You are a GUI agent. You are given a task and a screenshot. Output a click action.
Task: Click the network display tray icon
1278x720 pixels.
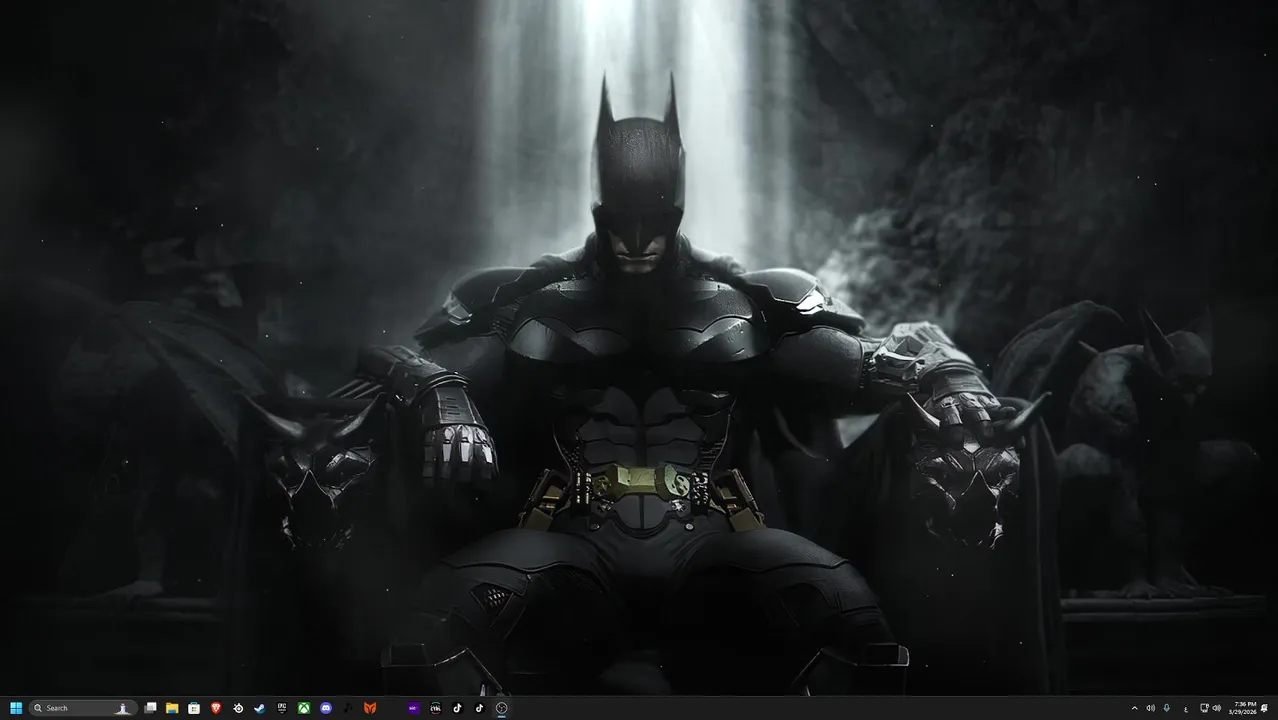tap(1204, 708)
